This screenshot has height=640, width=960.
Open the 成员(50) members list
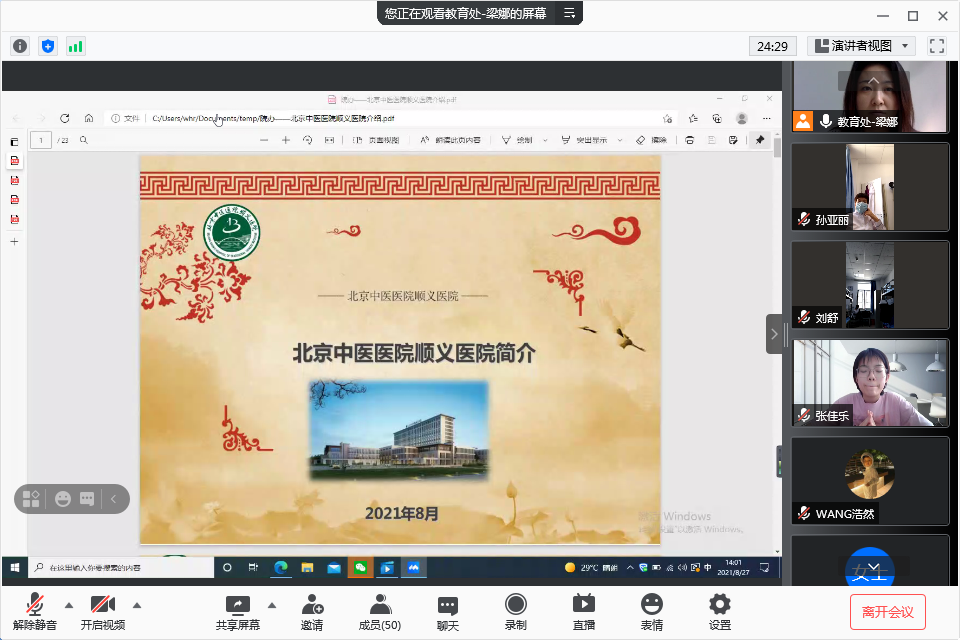coord(380,612)
